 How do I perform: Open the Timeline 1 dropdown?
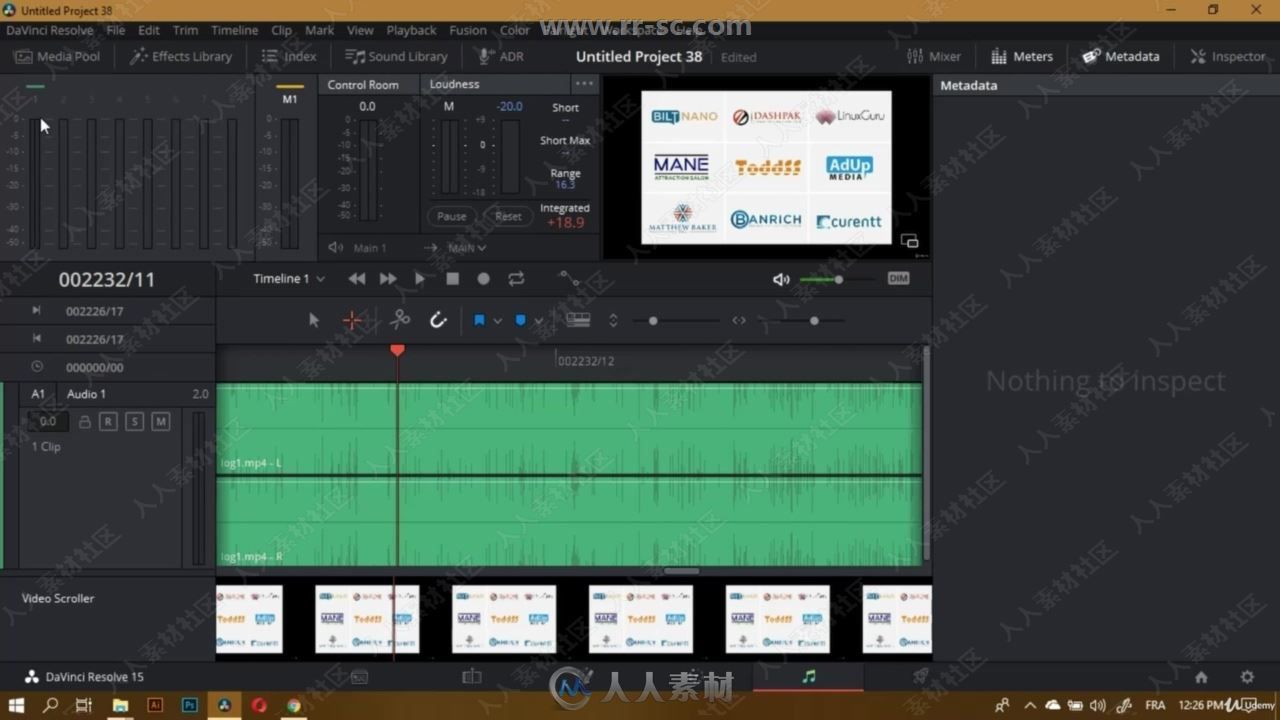[289, 279]
